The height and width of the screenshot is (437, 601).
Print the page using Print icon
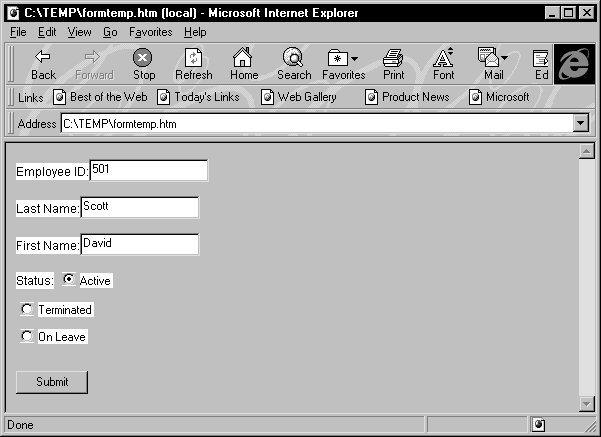[x=393, y=58]
